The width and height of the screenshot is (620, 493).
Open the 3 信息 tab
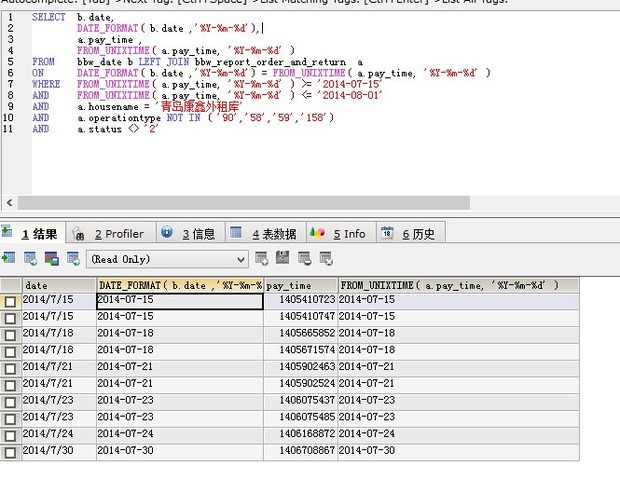point(191,233)
